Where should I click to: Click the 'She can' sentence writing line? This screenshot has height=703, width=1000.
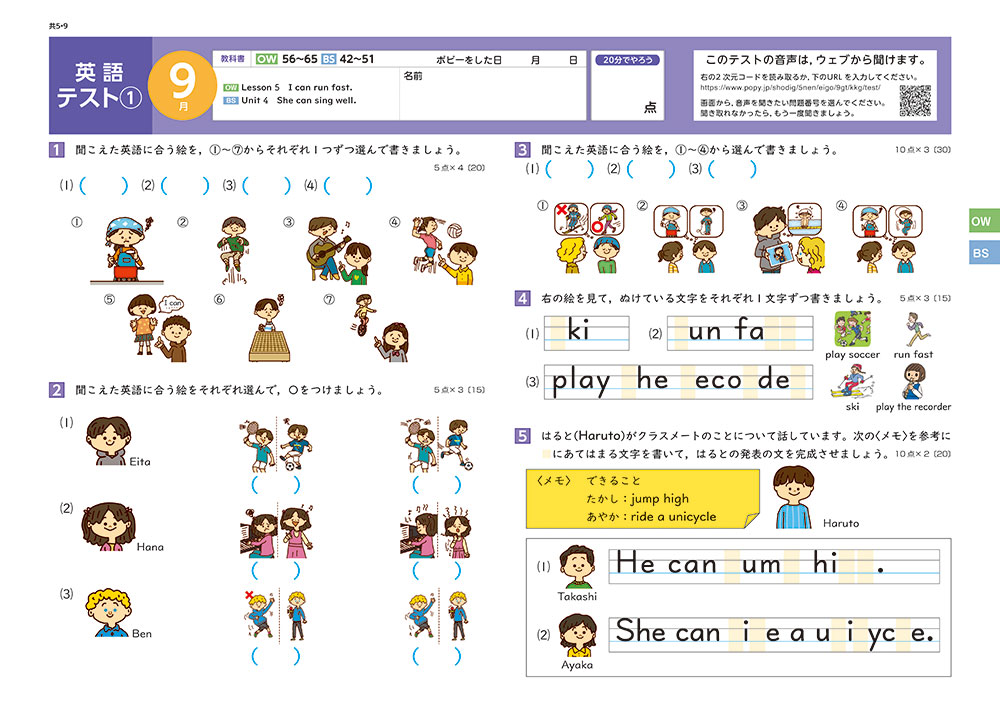(x=774, y=635)
